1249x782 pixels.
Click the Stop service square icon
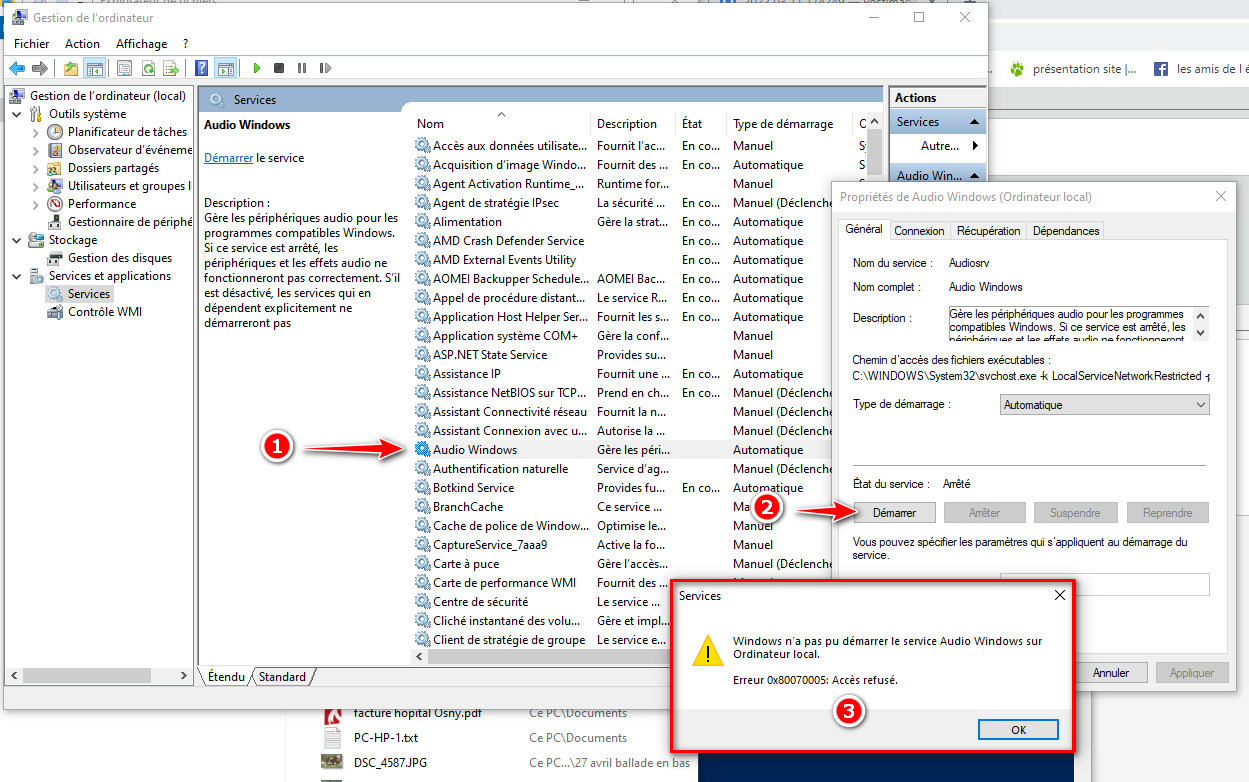pyautogui.click(x=279, y=68)
